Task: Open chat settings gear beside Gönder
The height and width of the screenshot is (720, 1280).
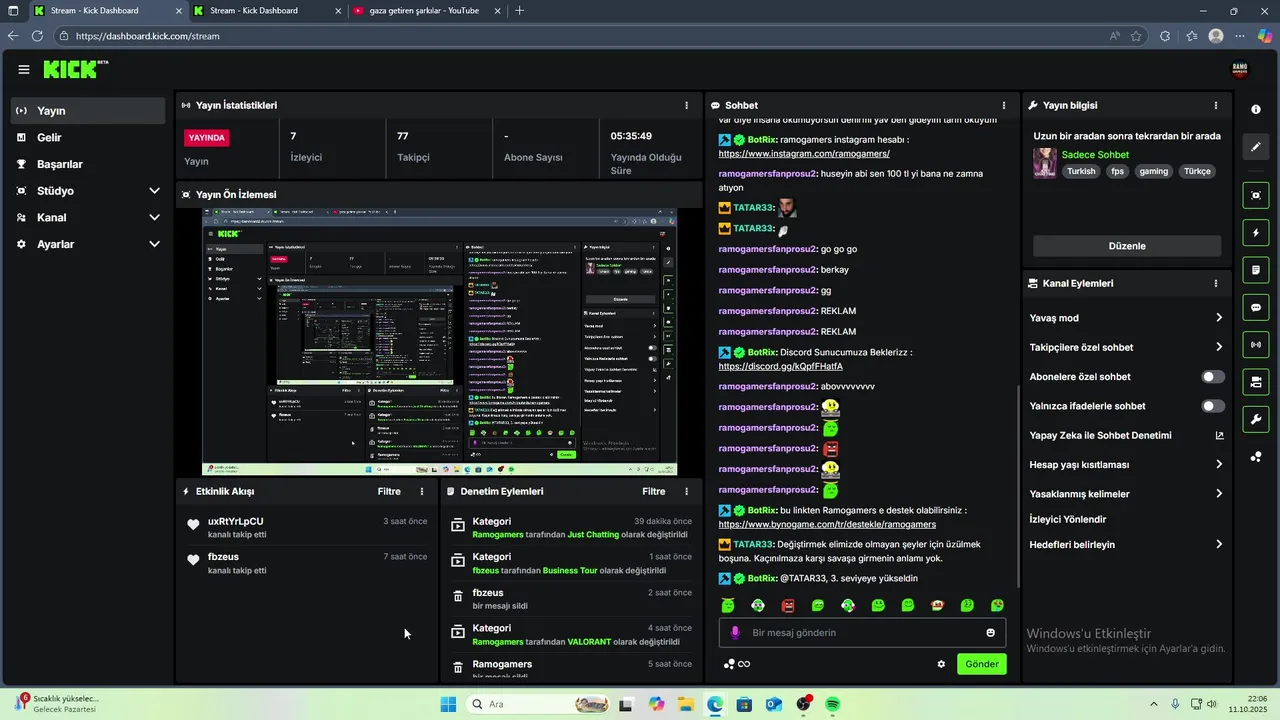Action: pos(941,664)
